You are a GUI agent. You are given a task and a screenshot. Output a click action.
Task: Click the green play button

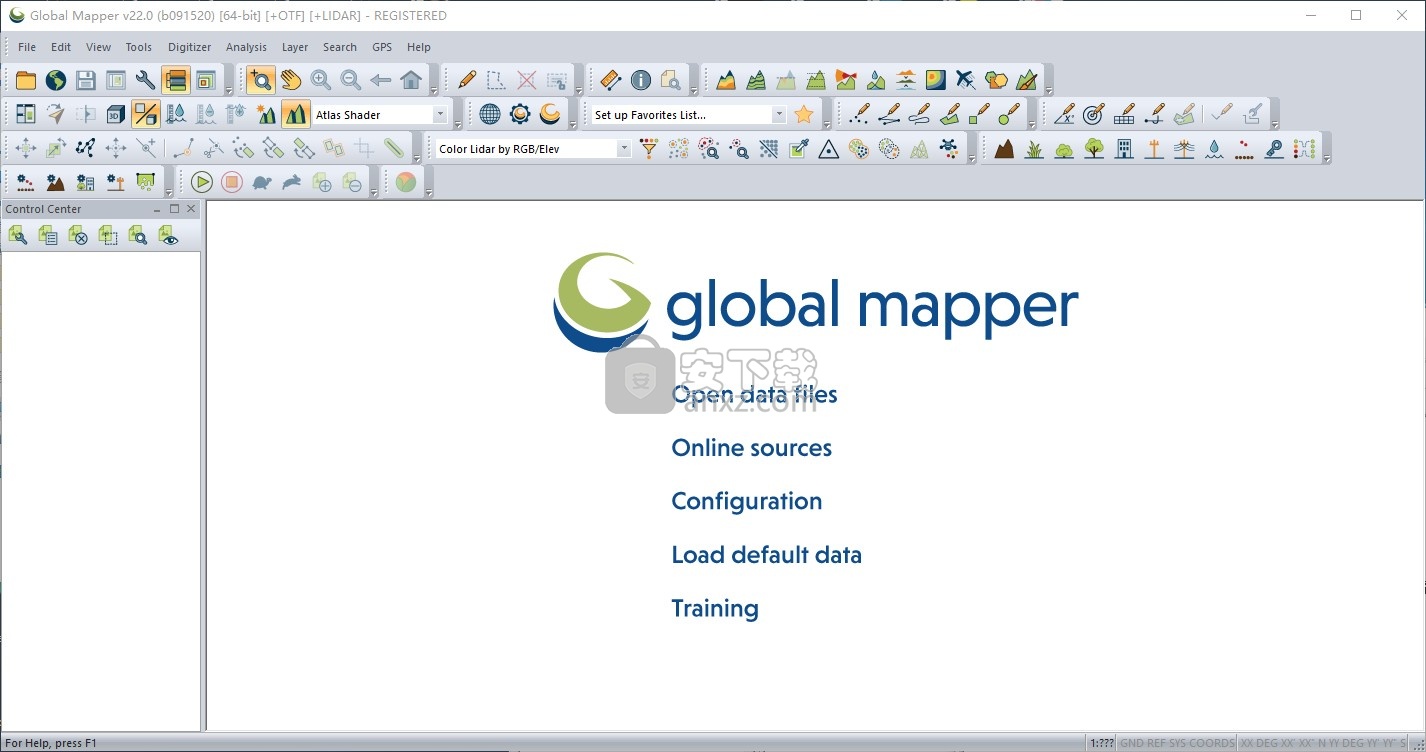pyautogui.click(x=202, y=182)
